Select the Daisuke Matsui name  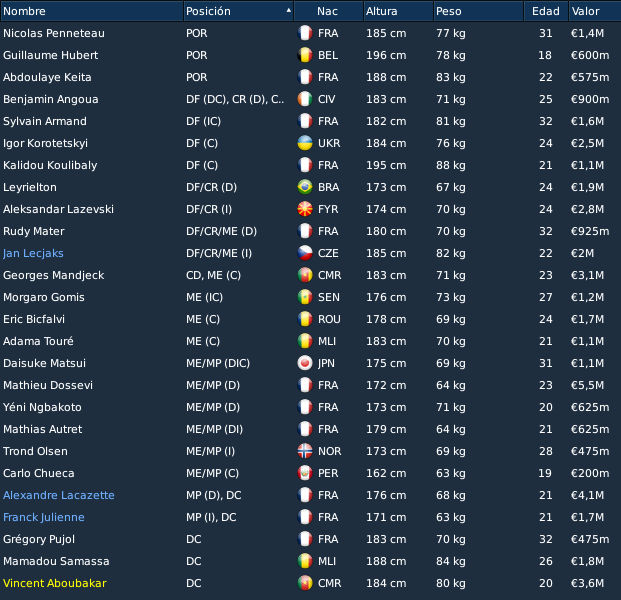click(x=44, y=363)
